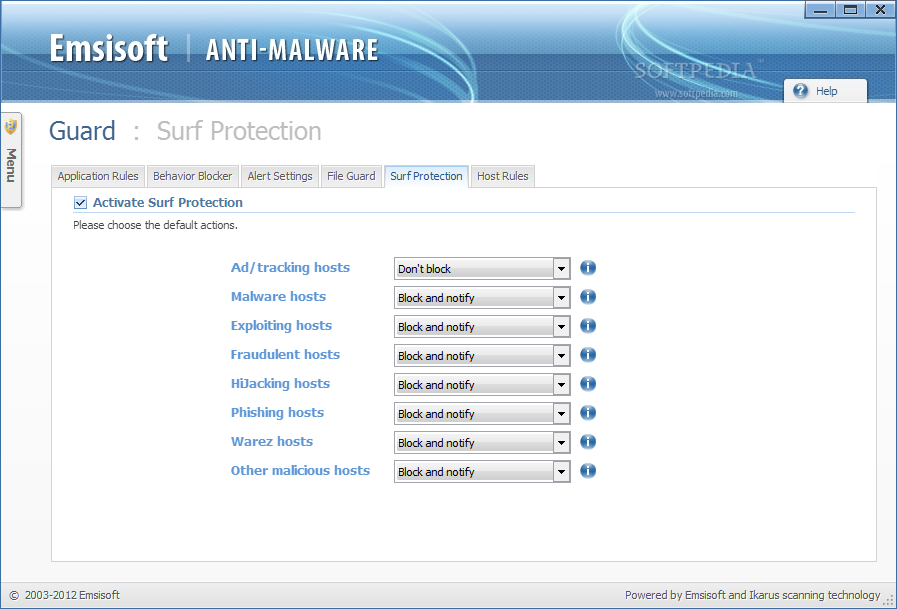The height and width of the screenshot is (609, 897).
Task: Select the Surf Protection tab
Action: (x=426, y=176)
